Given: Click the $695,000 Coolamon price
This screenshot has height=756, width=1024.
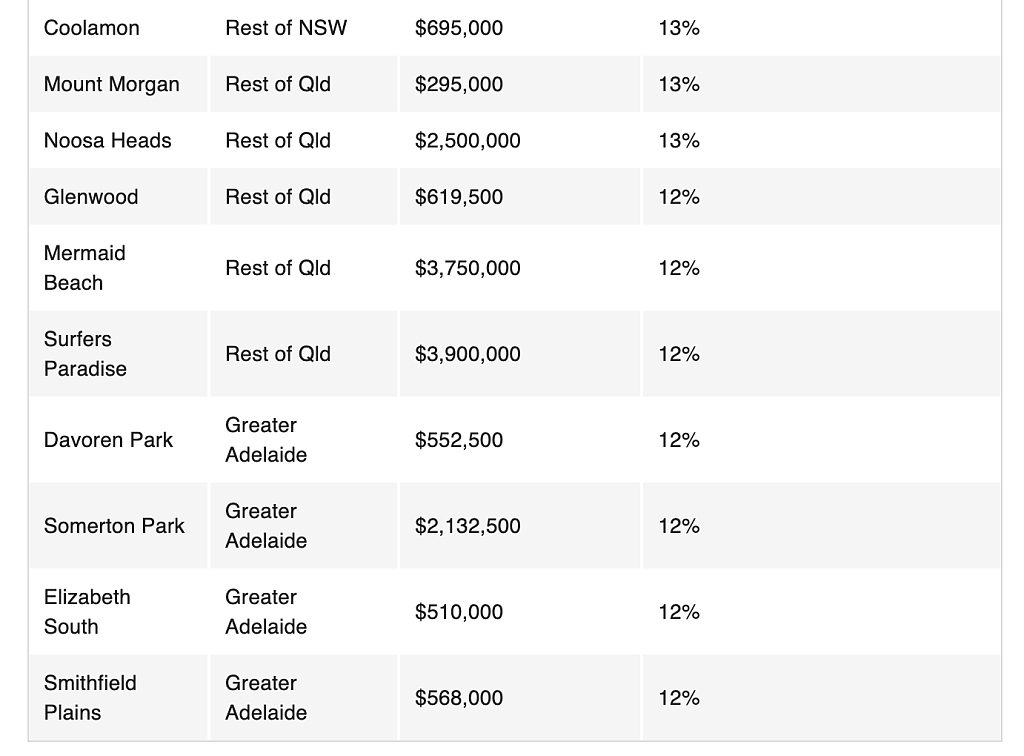Looking at the screenshot, I should [x=459, y=28].
